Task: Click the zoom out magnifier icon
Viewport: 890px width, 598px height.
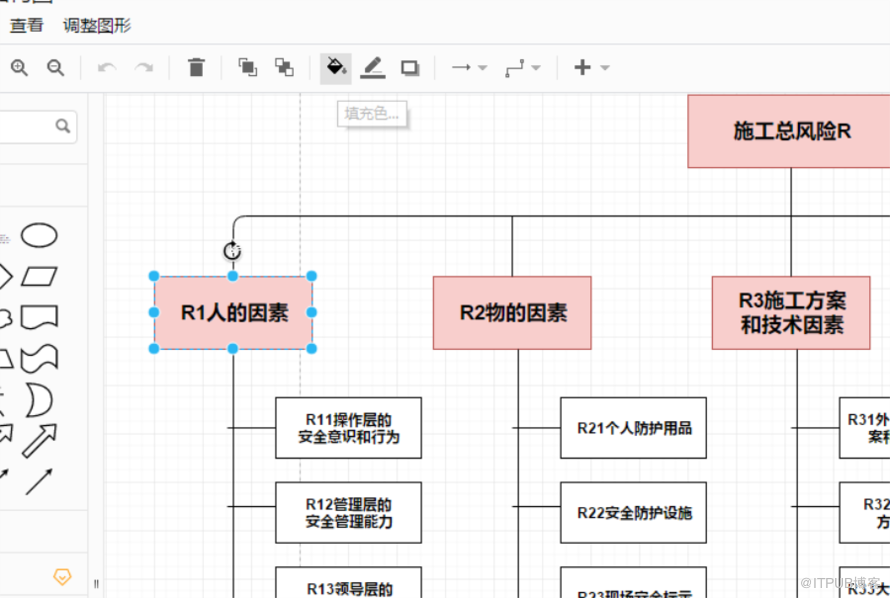Action: (56, 68)
